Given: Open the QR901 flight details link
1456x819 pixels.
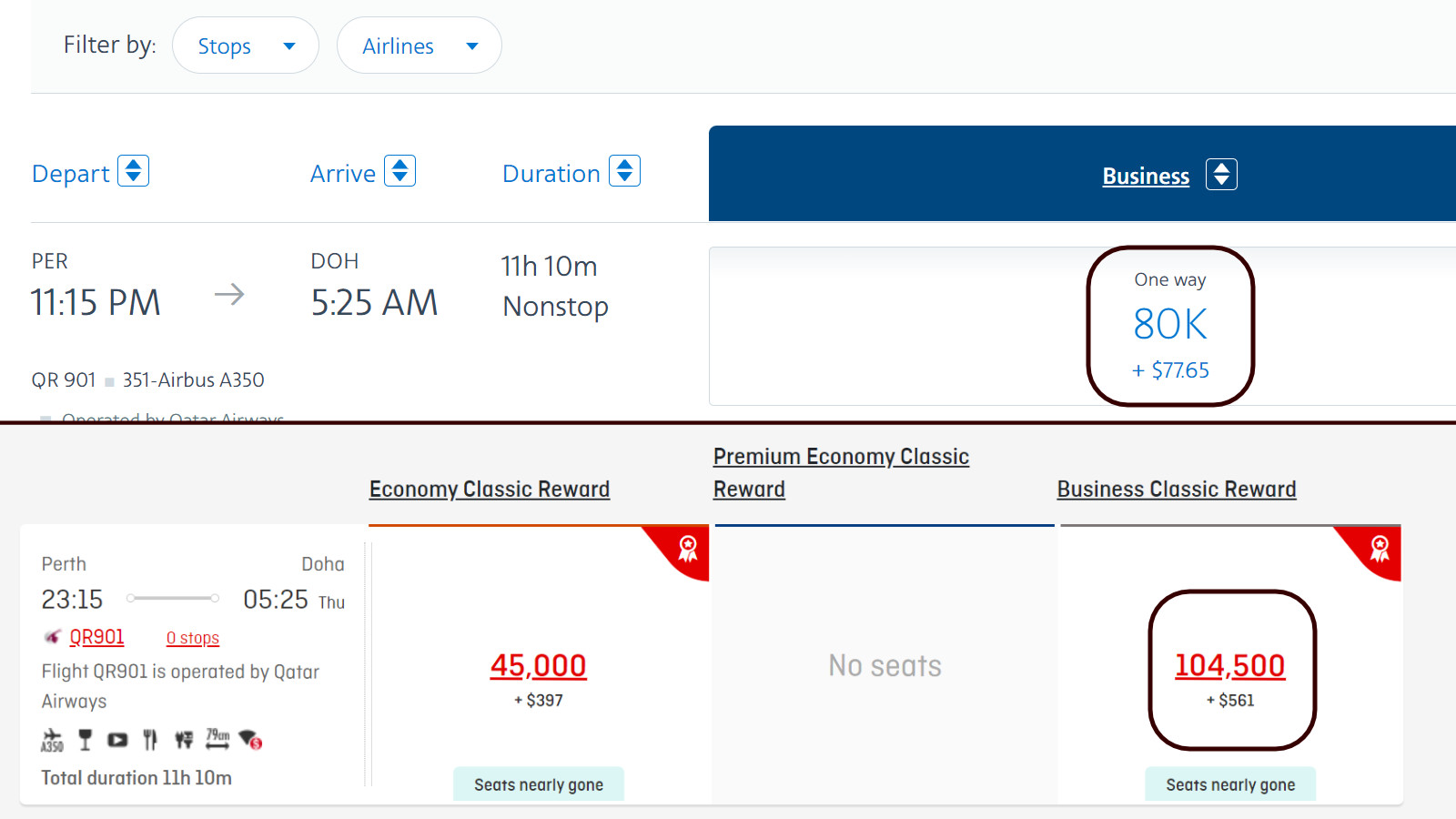Looking at the screenshot, I should [96, 637].
